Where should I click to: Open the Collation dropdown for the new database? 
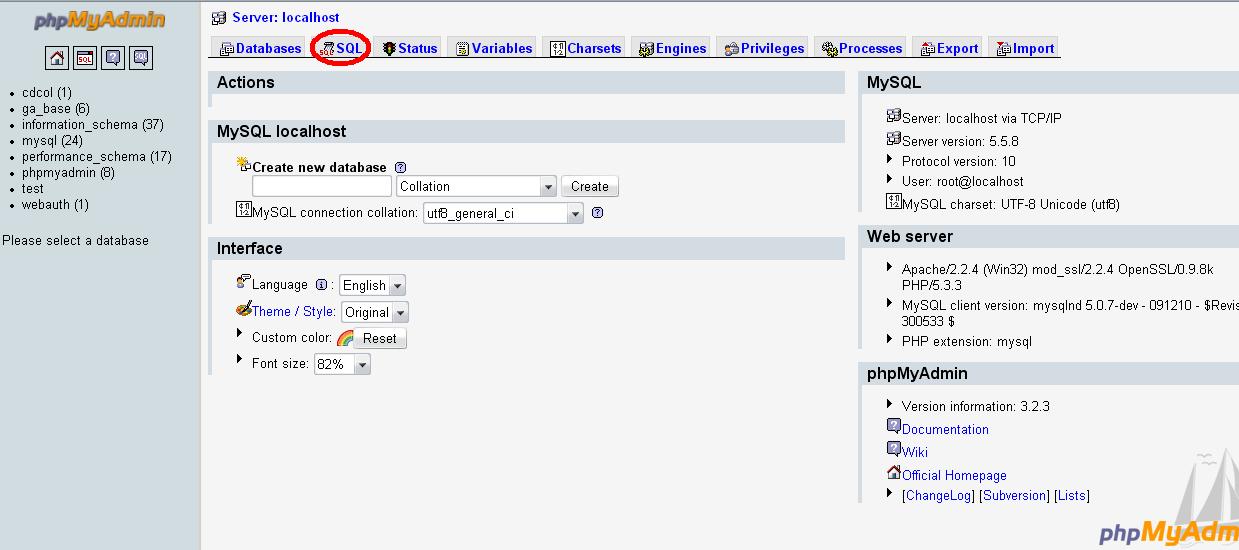coord(476,186)
